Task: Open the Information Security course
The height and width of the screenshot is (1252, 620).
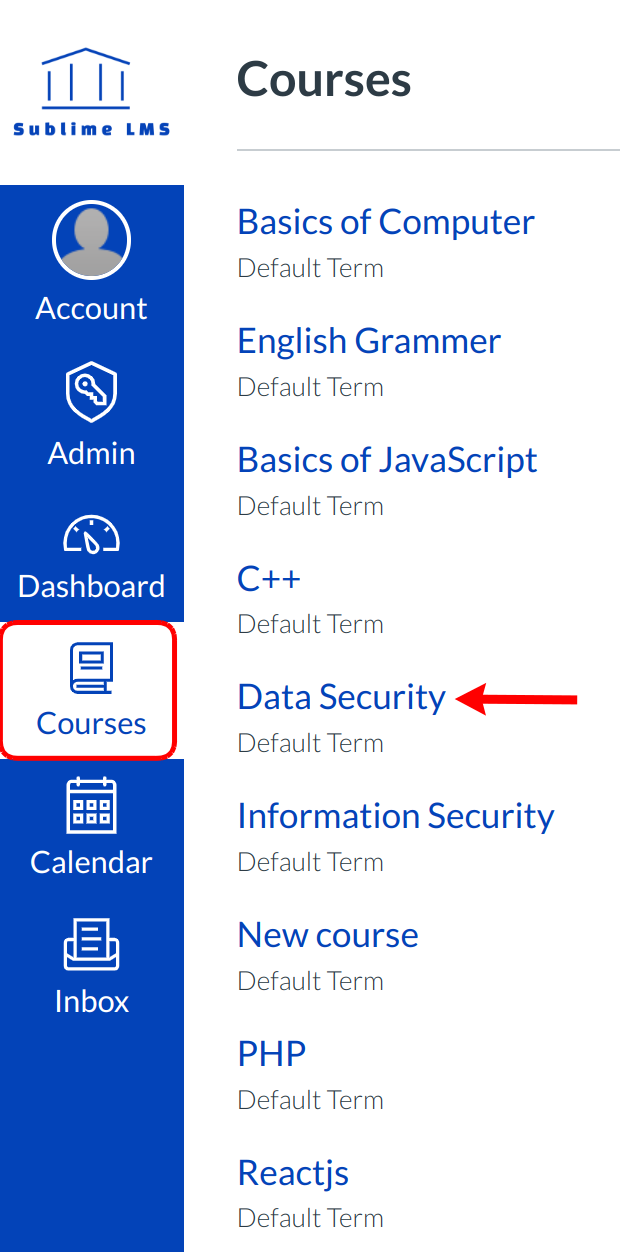Action: [x=395, y=816]
